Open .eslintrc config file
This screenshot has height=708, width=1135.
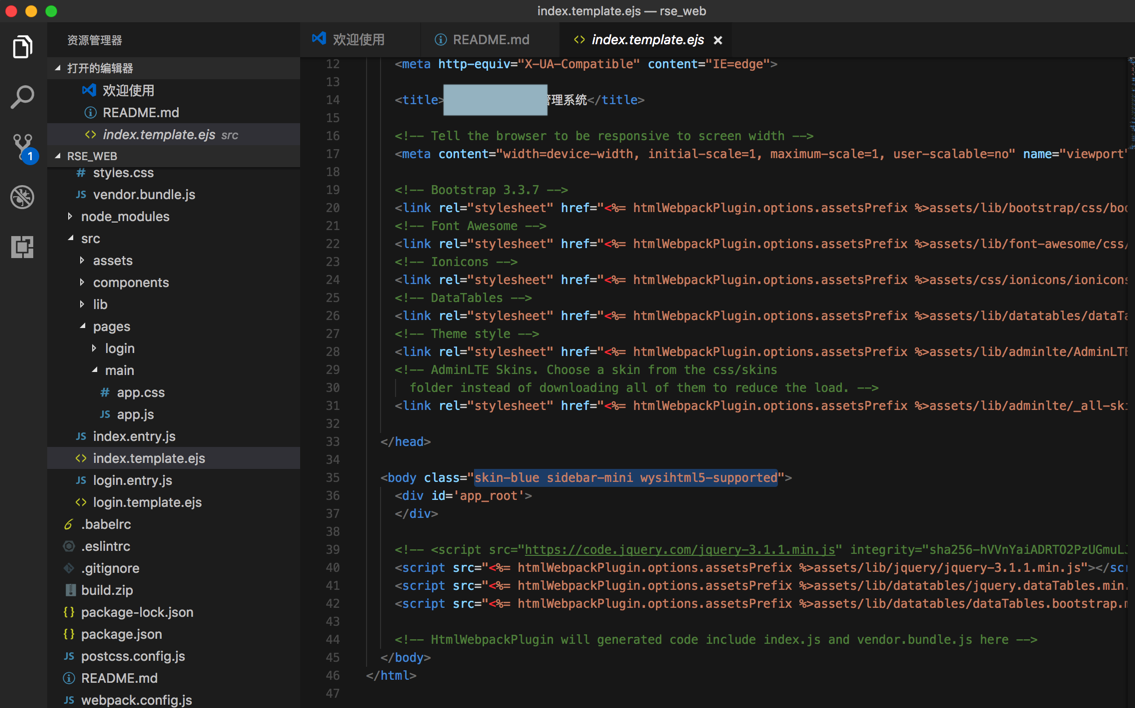click(105, 547)
